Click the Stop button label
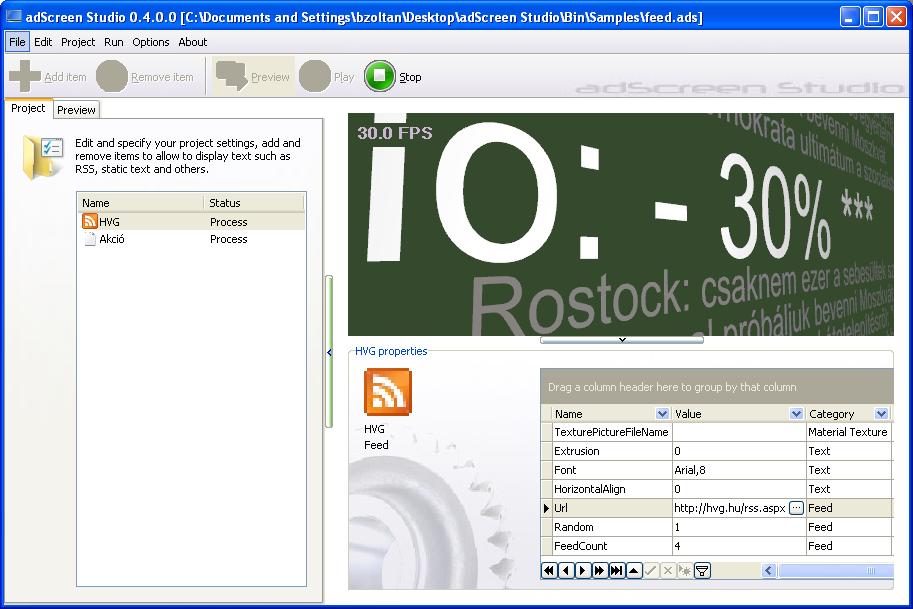This screenshot has width=913, height=609. click(410, 77)
